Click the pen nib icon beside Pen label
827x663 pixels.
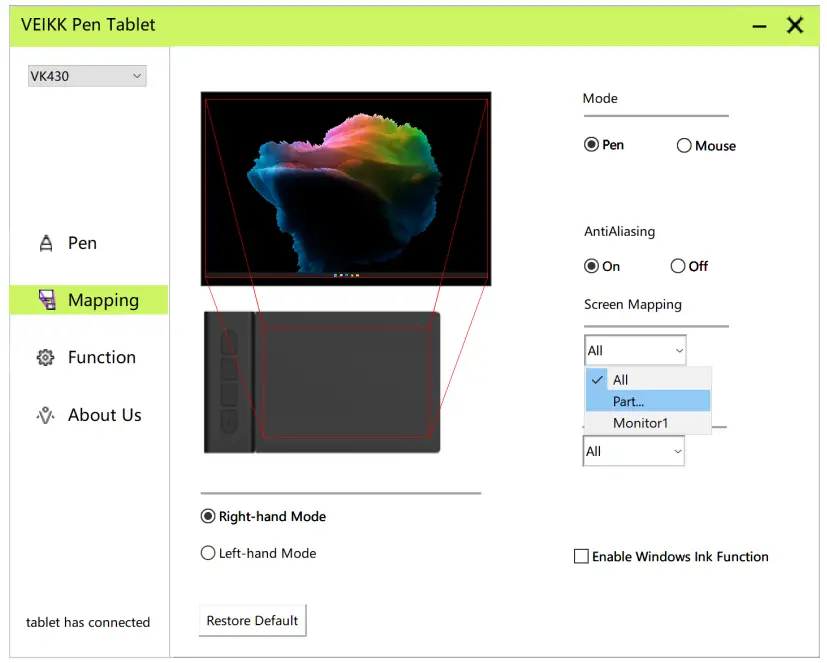click(45, 242)
